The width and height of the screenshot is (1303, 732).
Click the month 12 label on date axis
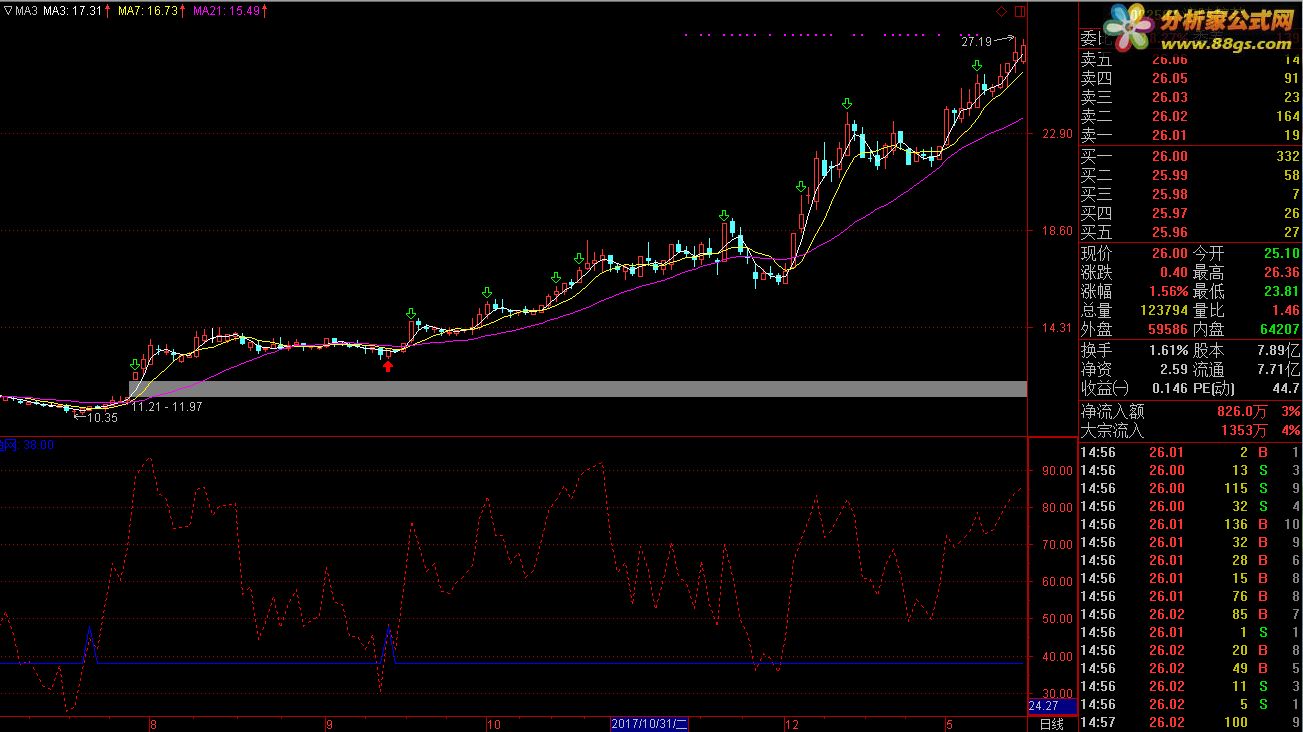click(x=792, y=724)
